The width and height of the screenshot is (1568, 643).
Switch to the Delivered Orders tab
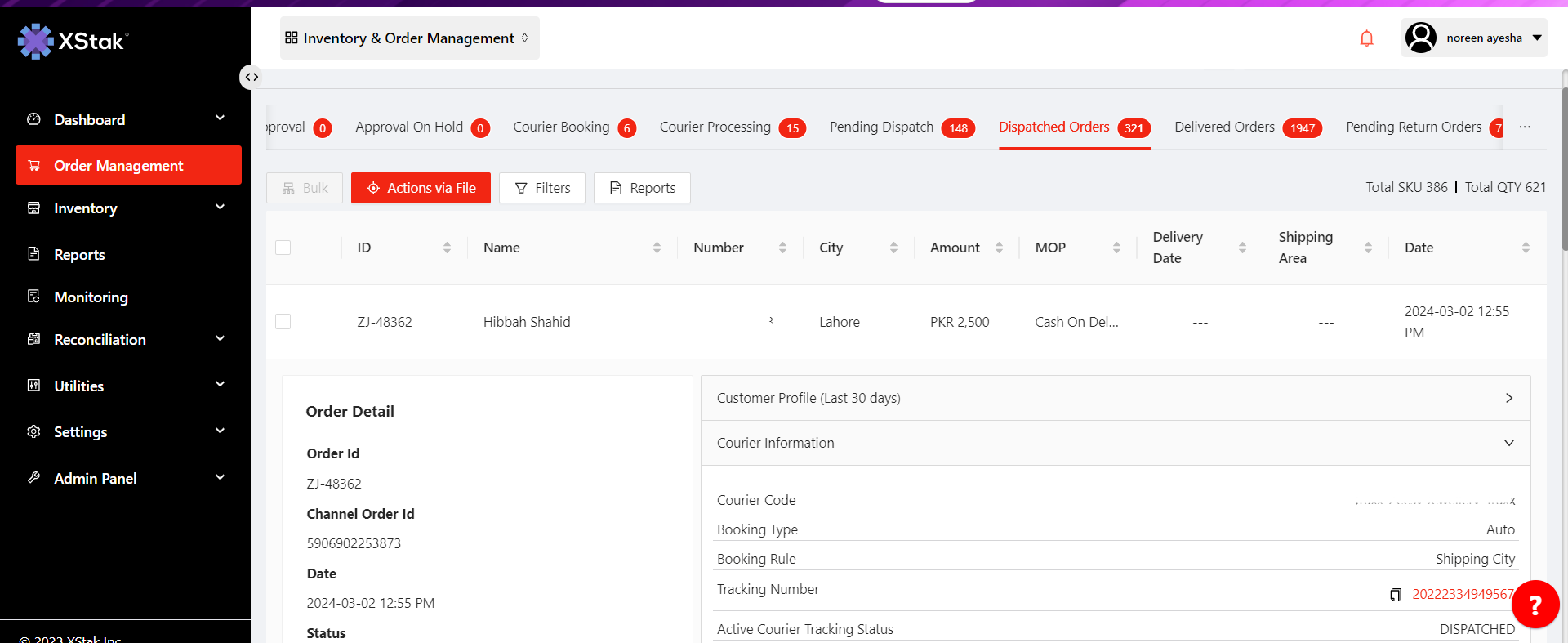click(1224, 127)
